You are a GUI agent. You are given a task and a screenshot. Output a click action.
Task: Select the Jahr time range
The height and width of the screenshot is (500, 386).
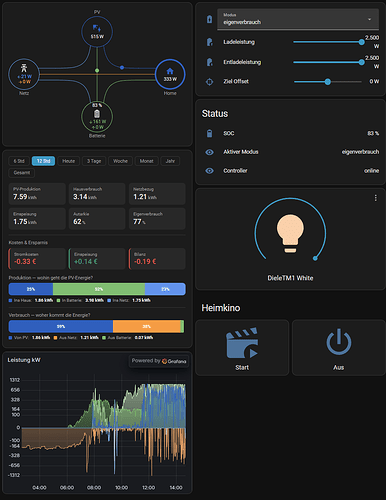point(170,161)
